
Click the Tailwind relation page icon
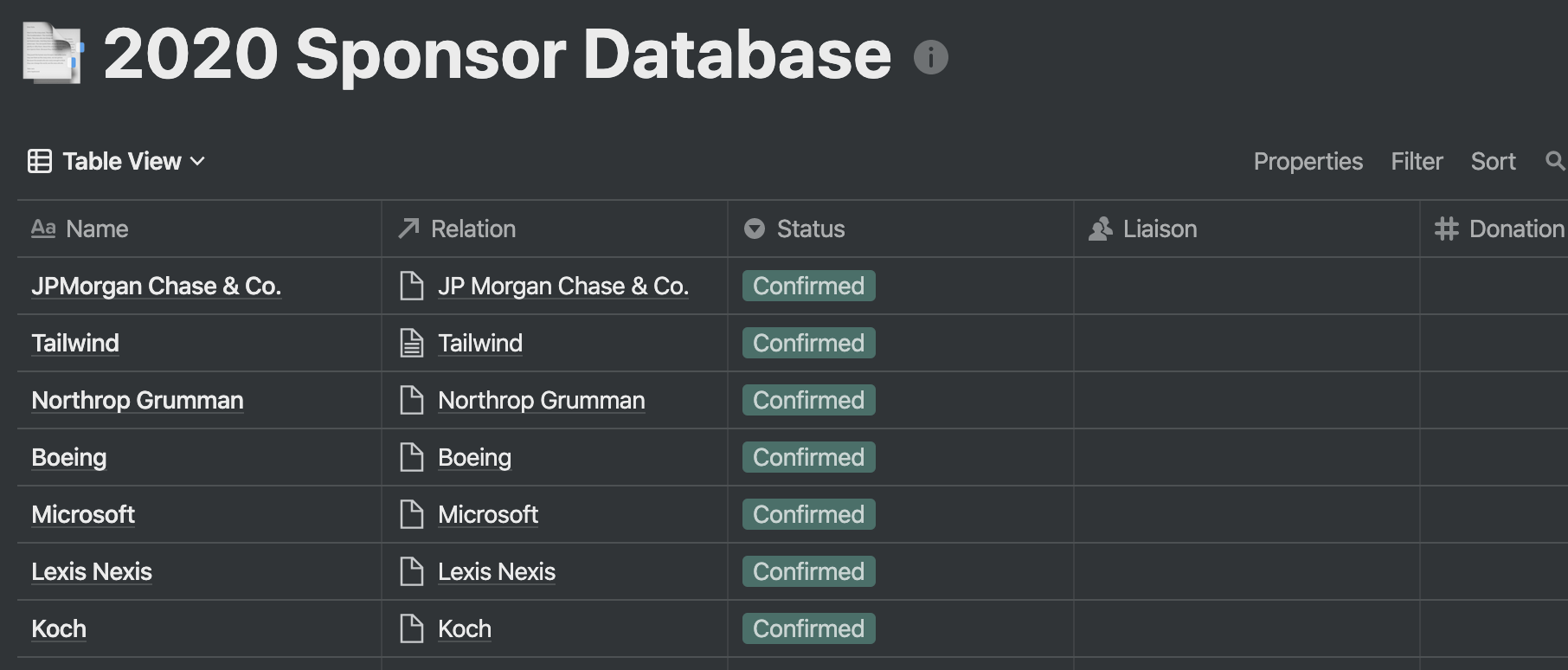pyautogui.click(x=411, y=344)
